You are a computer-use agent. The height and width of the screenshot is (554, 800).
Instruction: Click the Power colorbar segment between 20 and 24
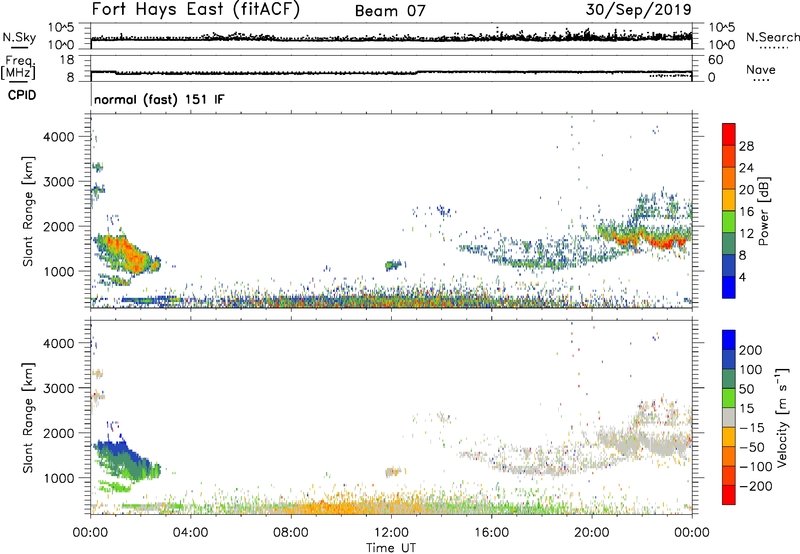click(x=729, y=178)
